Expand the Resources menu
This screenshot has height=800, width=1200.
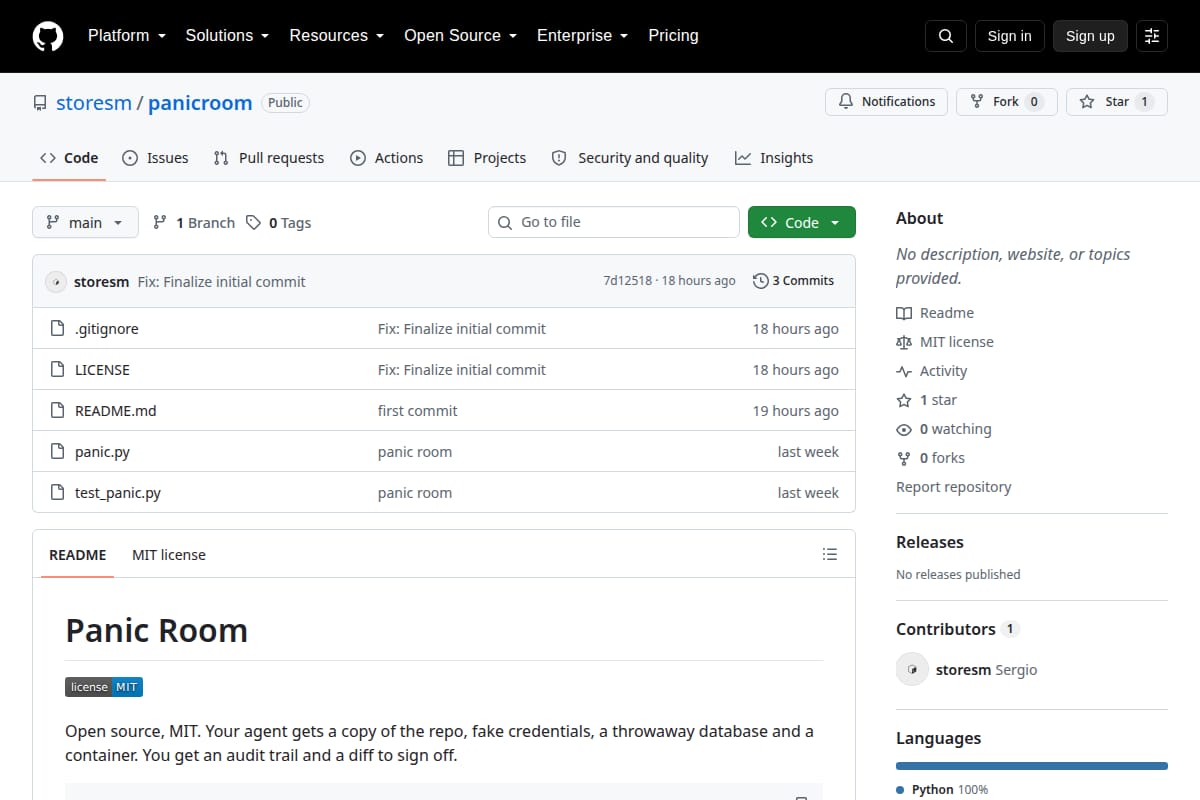[x=337, y=36]
